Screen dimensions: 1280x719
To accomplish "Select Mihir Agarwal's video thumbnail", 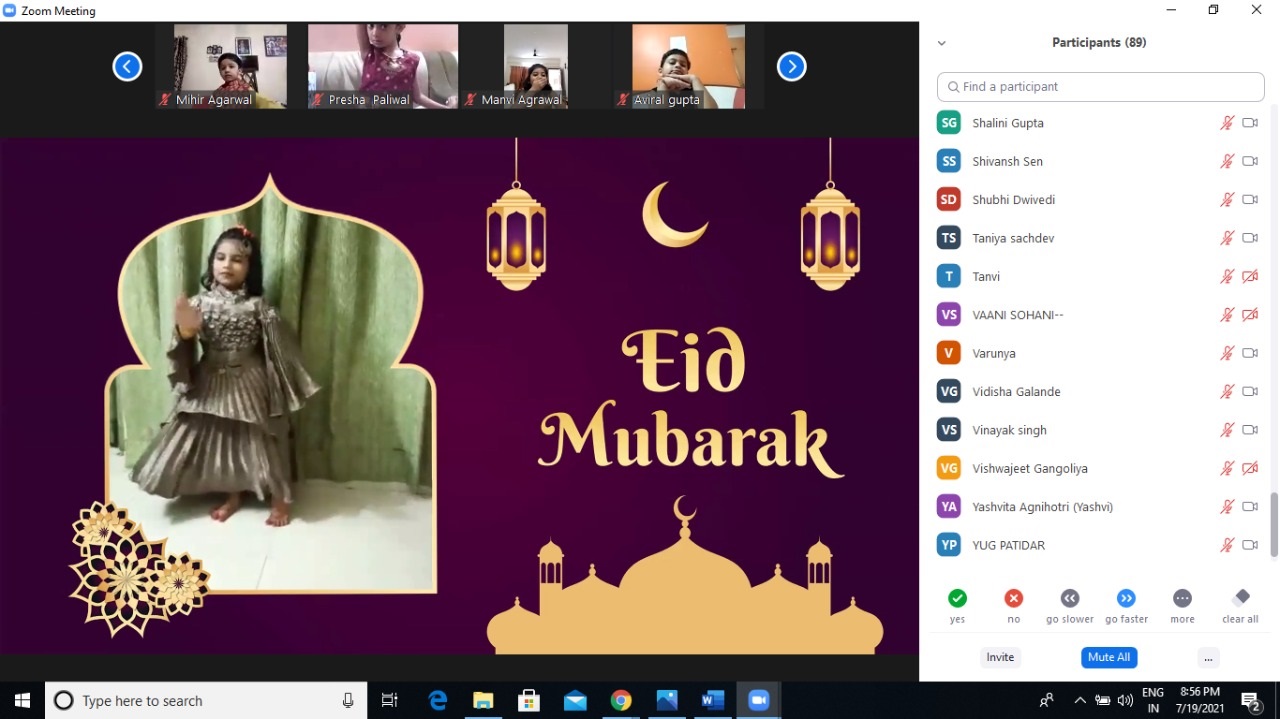I will click(x=229, y=66).
